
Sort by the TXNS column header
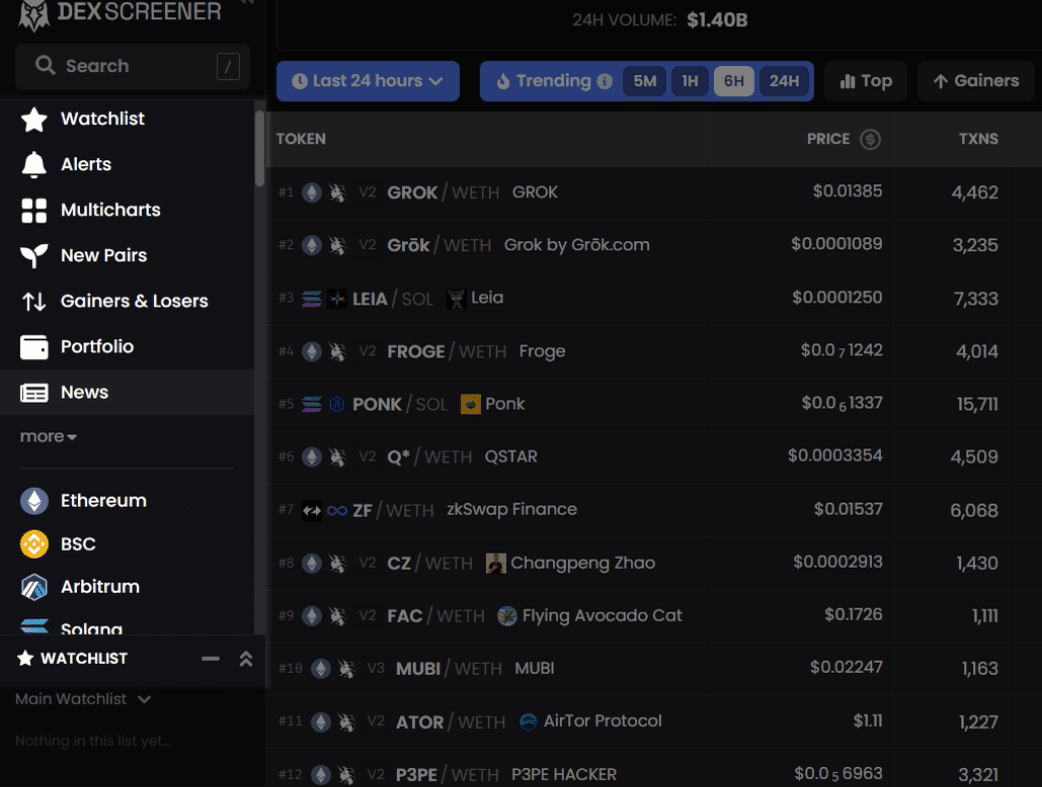pos(978,139)
